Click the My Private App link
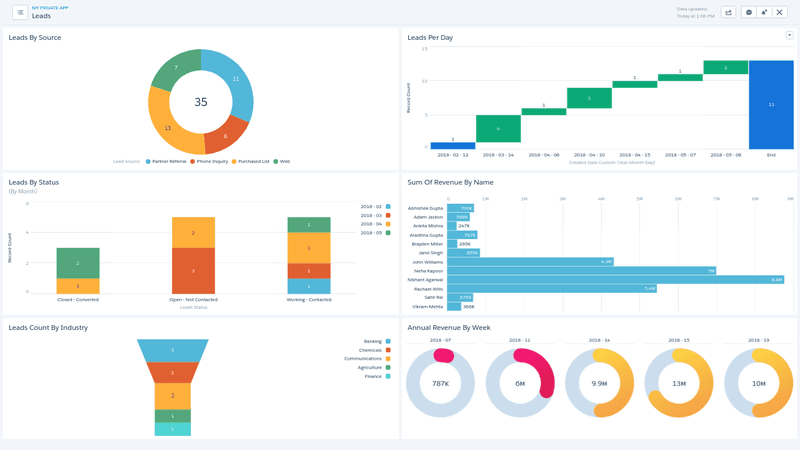The height and width of the screenshot is (450, 800). pos(50,7)
